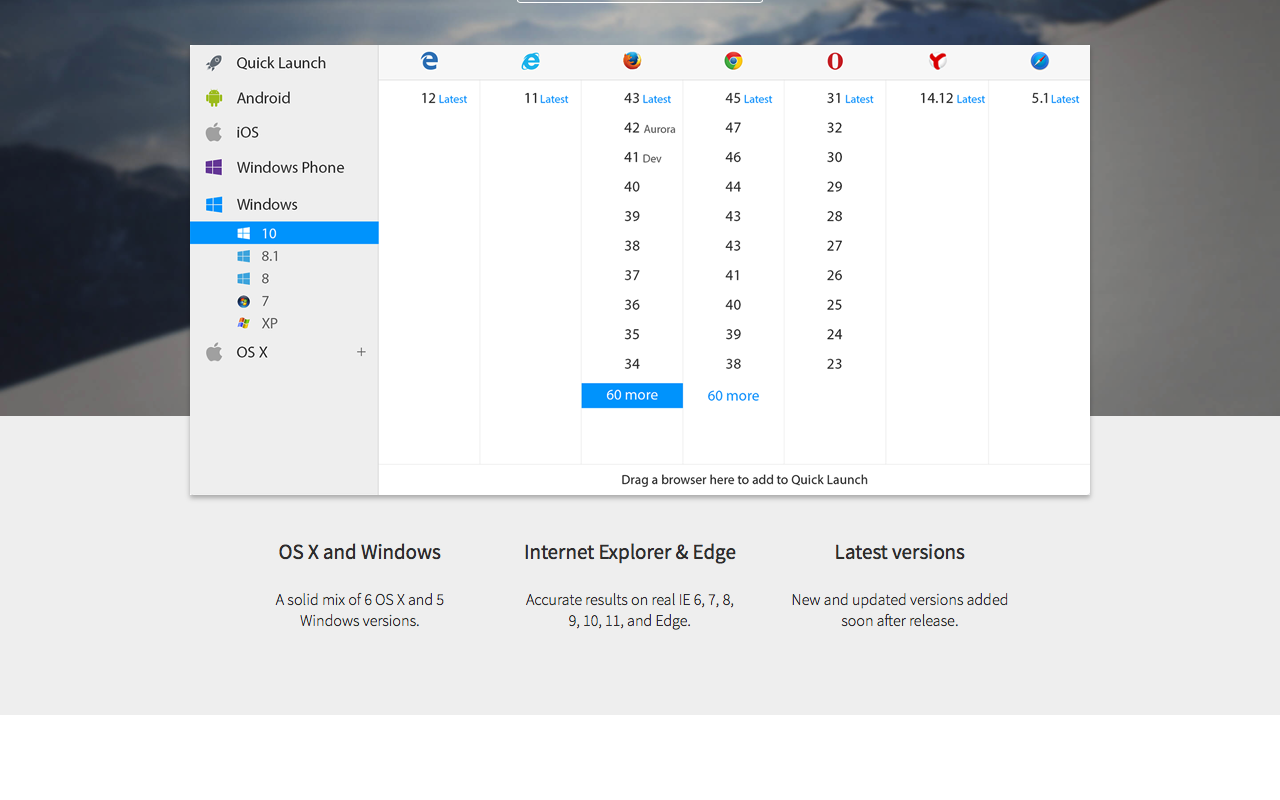Image resolution: width=1280 pixels, height=800 pixels.
Task: Pick Firefox version 39
Action: [x=632, y=216]
